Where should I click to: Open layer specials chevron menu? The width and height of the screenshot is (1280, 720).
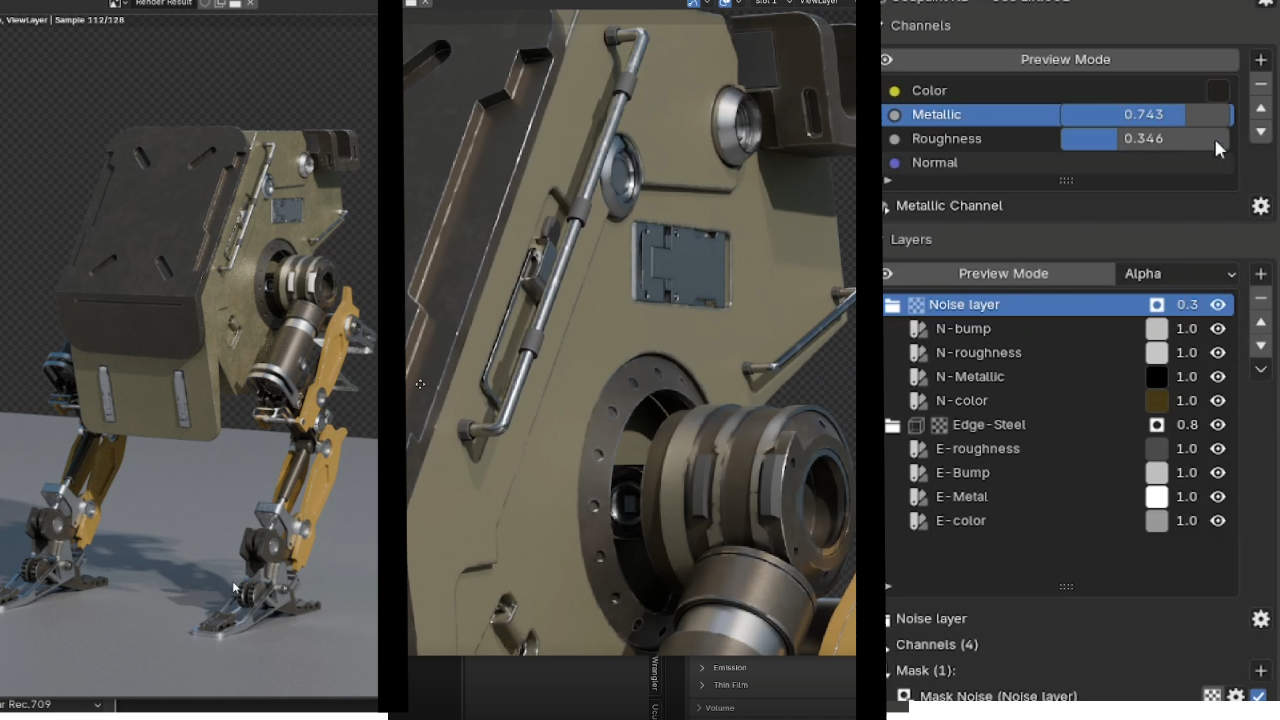pos(1261,369)
